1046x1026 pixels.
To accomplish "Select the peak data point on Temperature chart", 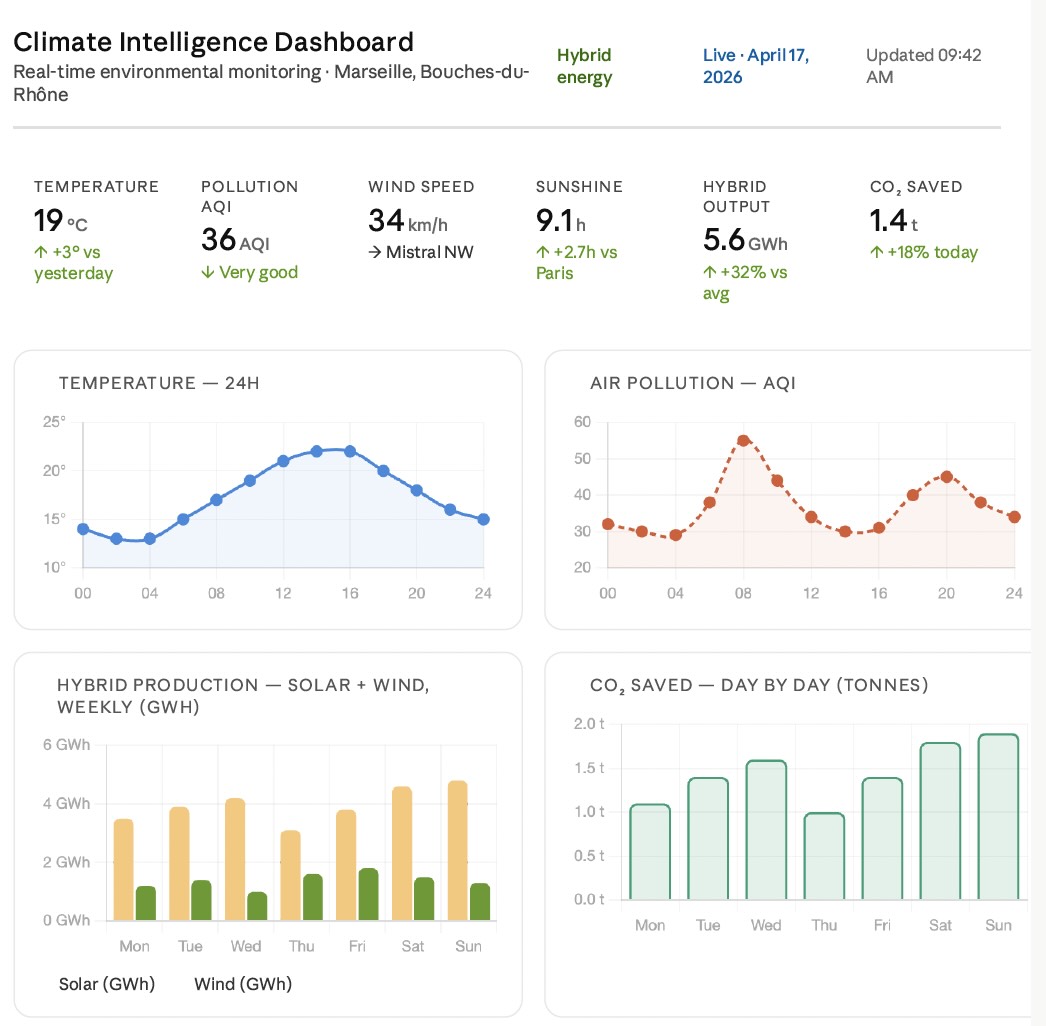I will tap(318, 450).
